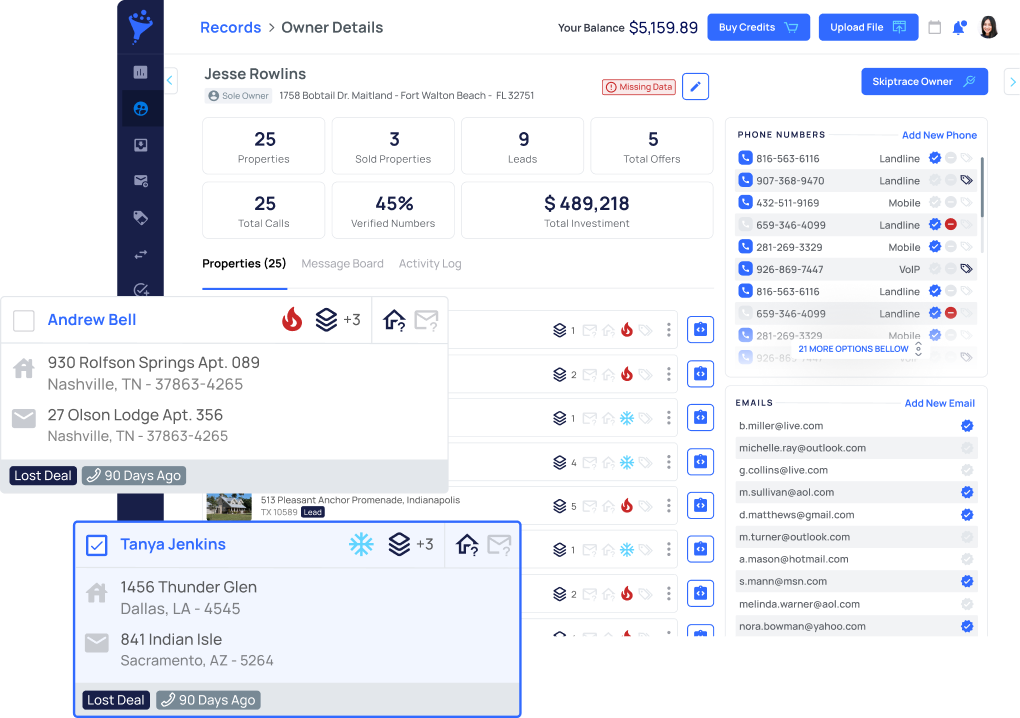This screenshot has height=718, width=1020.
Task: Switch to the Properties (25) tab
Action: (x=244, y=263)
